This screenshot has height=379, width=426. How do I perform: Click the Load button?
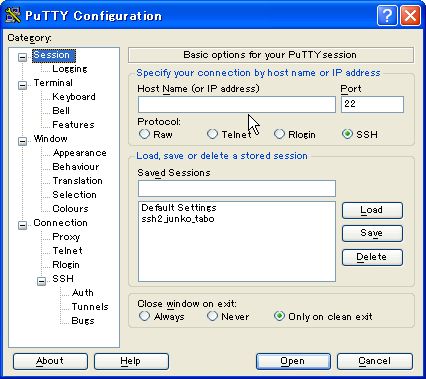372,210
